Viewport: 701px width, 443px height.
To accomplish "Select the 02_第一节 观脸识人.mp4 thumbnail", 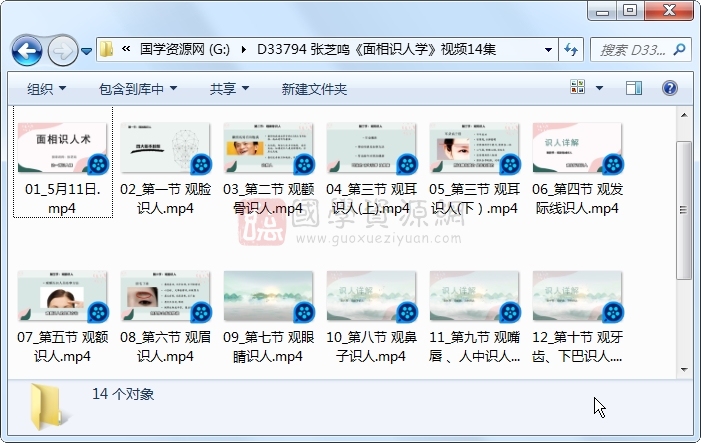I will pos(165,148).
